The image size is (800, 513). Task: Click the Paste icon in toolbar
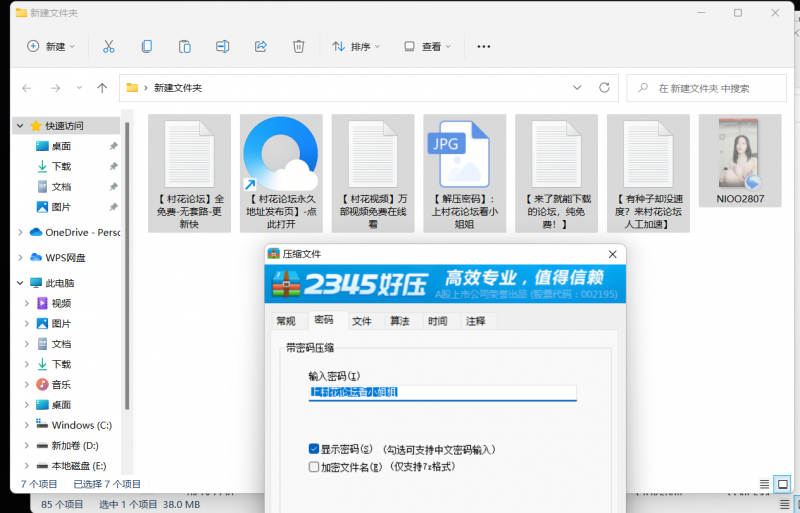coord(185,46)
